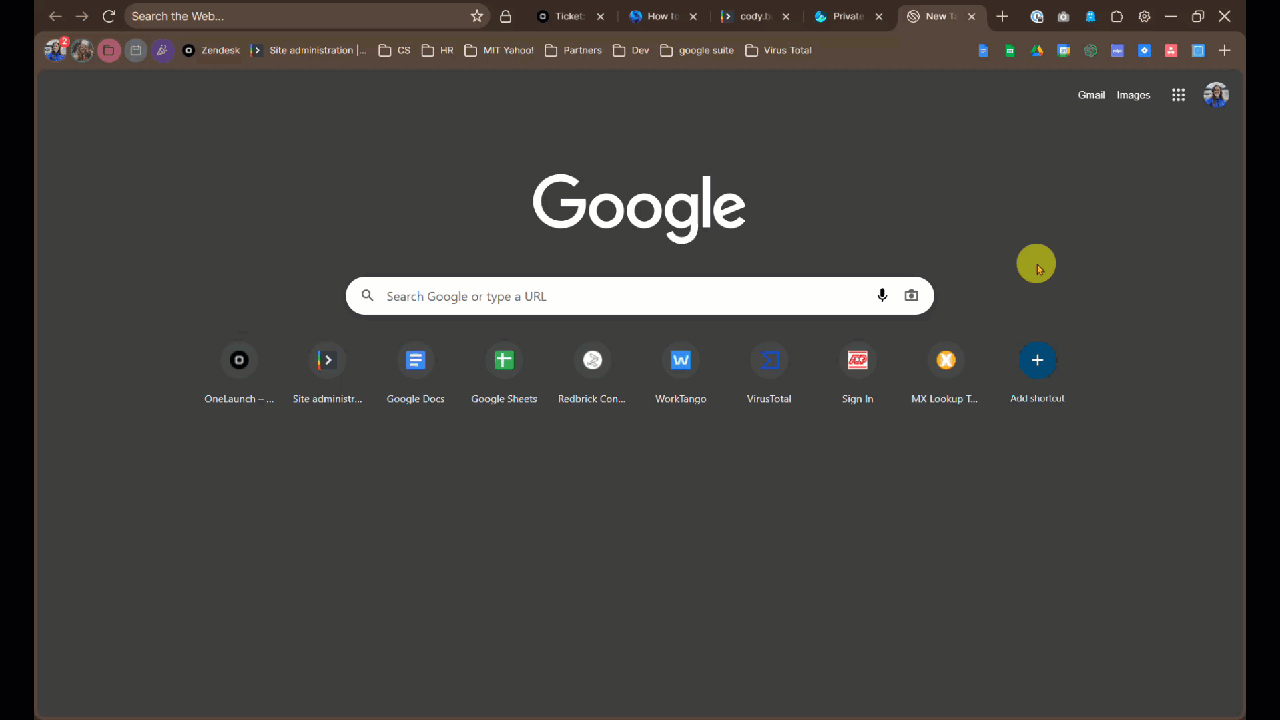
Task: Open the Google apps grid launcher
Action: click(x=1178, y=95)
